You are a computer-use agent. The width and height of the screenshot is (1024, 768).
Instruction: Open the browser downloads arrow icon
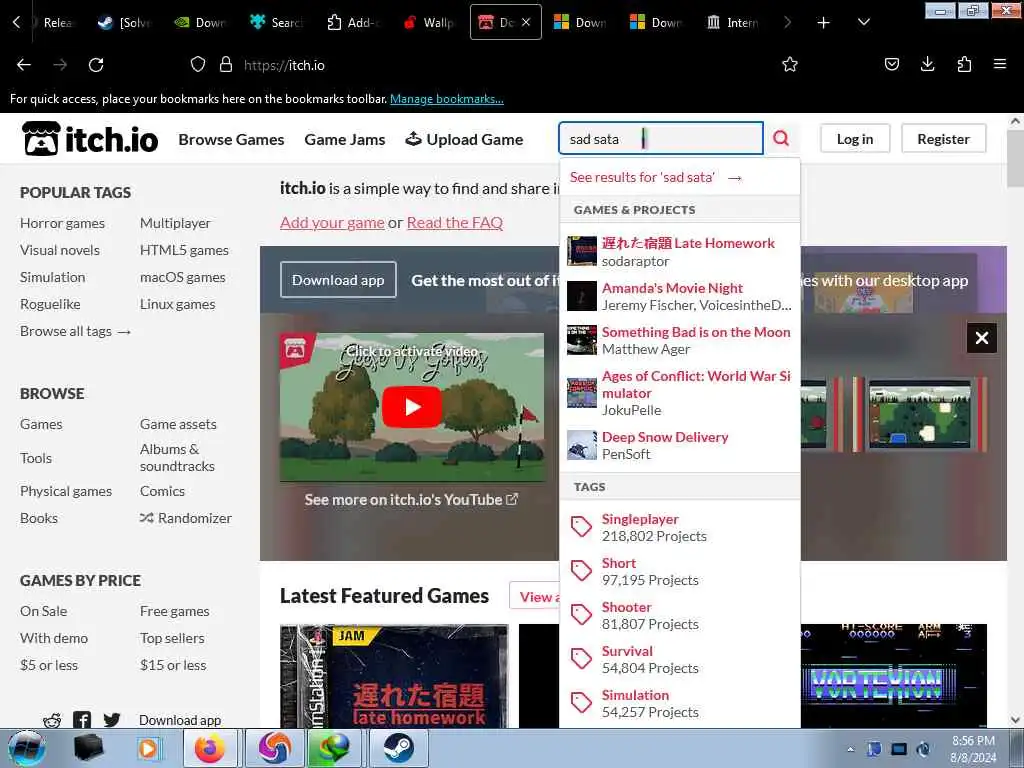[927, 64]
